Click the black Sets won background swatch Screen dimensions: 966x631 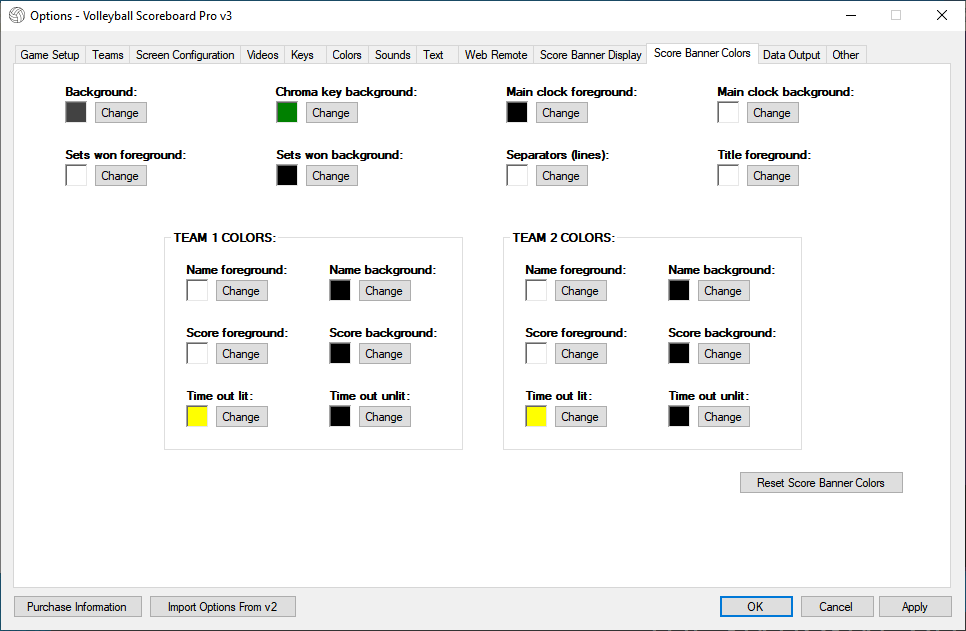[287, 176]
